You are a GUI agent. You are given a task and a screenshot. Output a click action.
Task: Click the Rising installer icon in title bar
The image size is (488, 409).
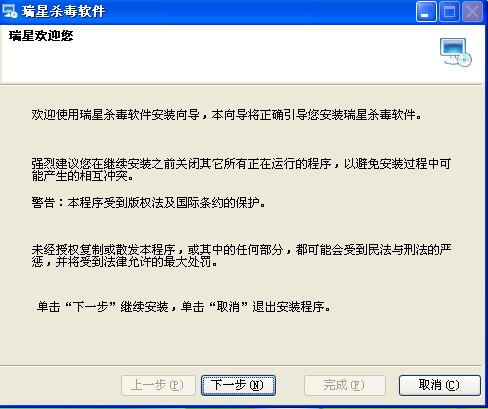pos(9,11)
